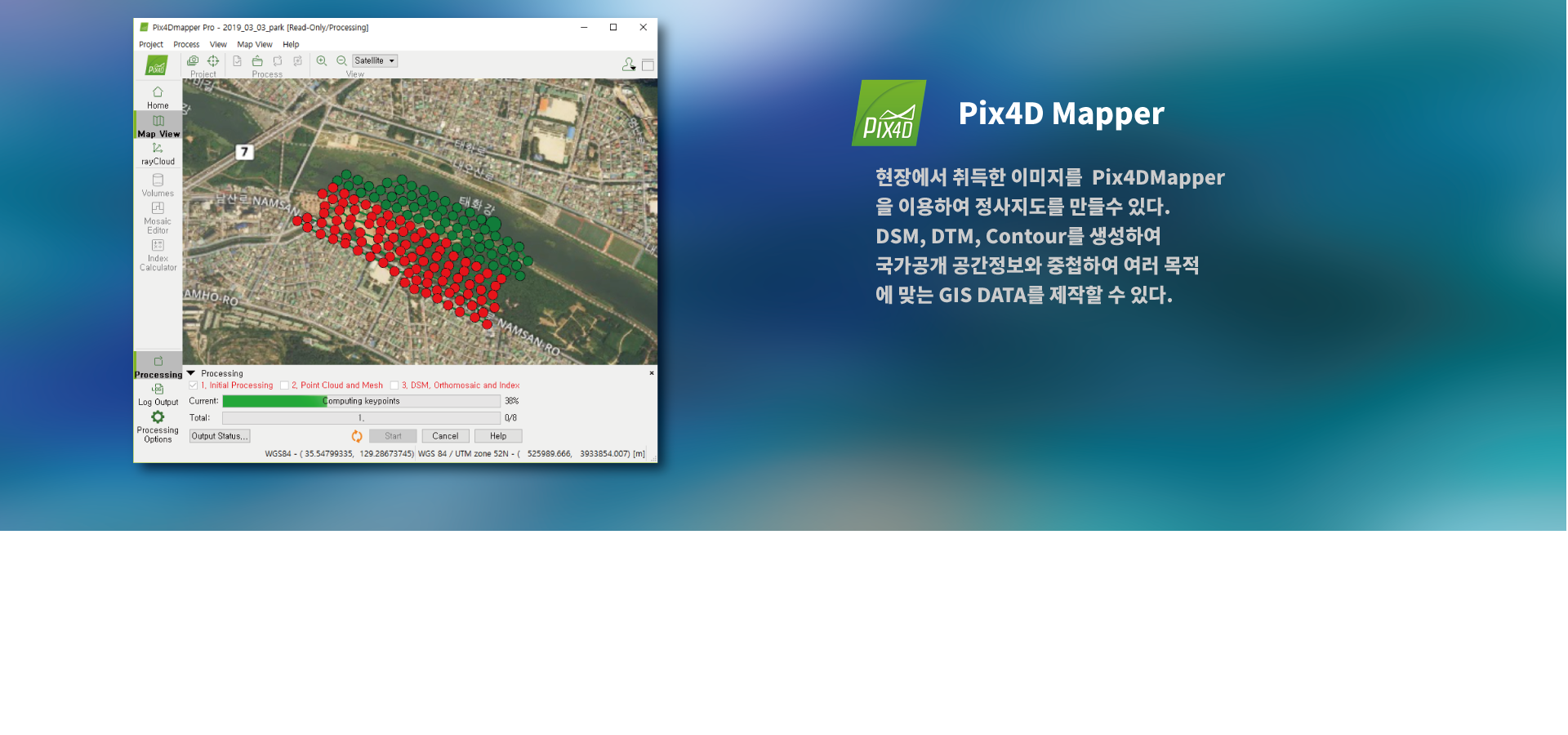Go to the Home view
The width and height of the screenshot is (1568, 735).
(x=158, y=97)
